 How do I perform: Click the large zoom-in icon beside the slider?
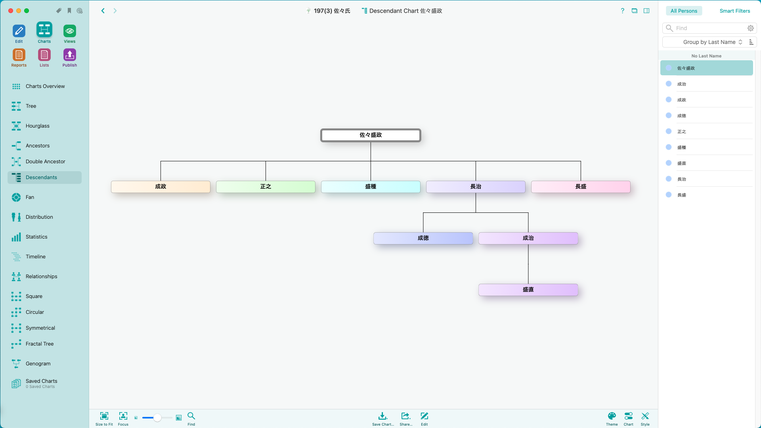(179, 418)
